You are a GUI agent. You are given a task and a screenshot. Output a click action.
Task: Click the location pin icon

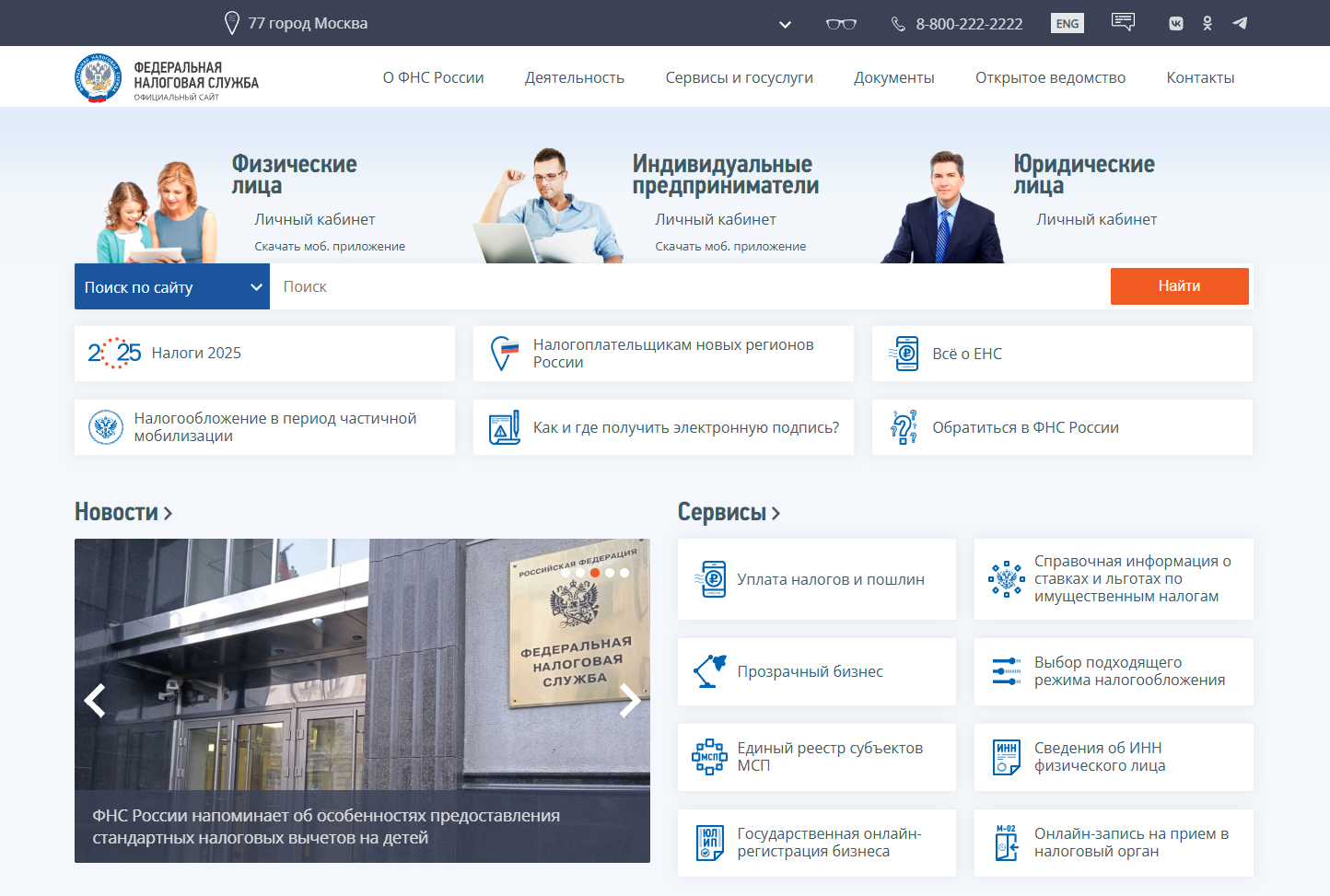[x=232, y=23]
